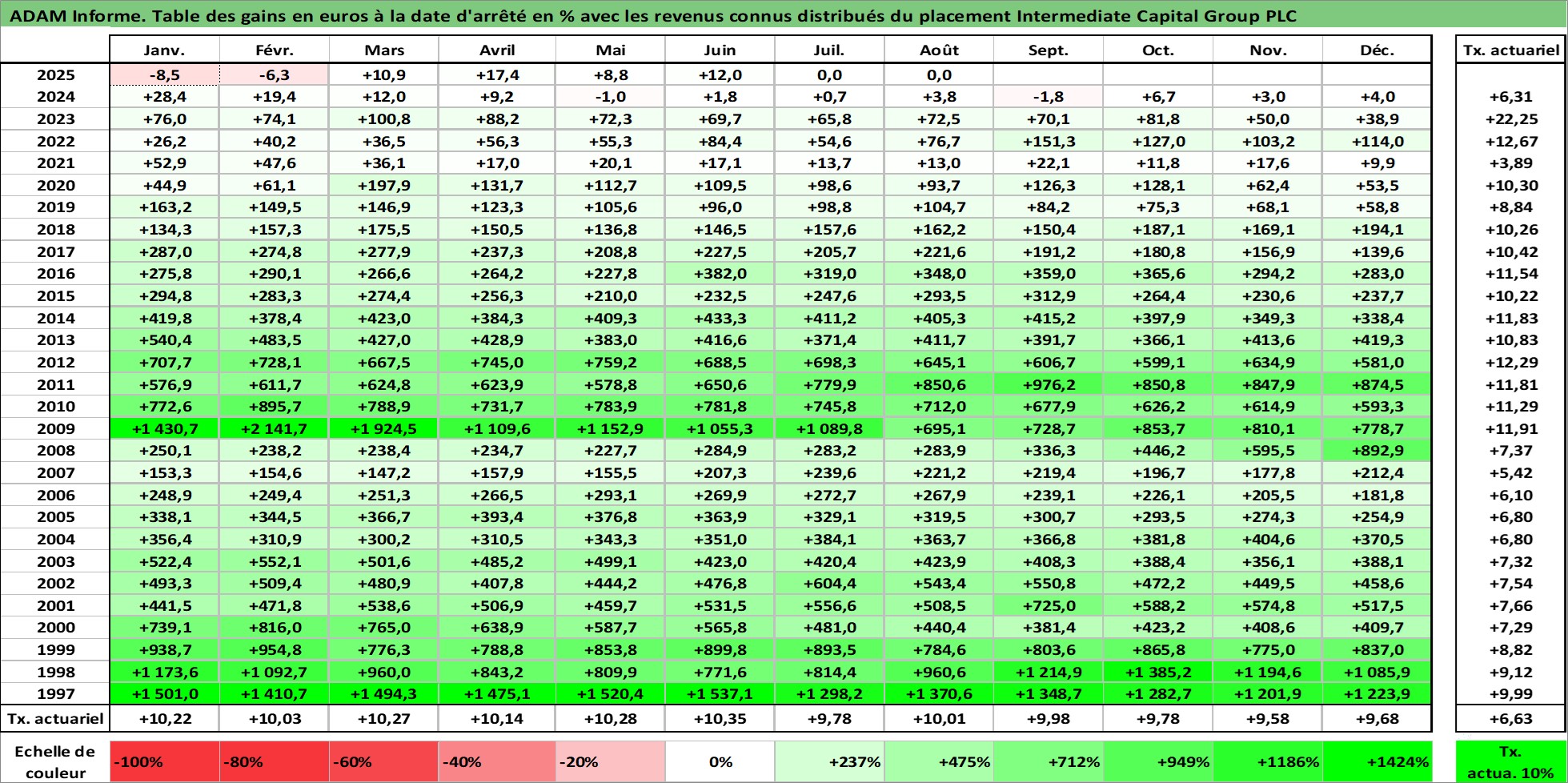The height and width of the screenshot is (783, 1568).
Task: Click the +1424% bright green scale swatch
Action: click(x=1377, y=762)
